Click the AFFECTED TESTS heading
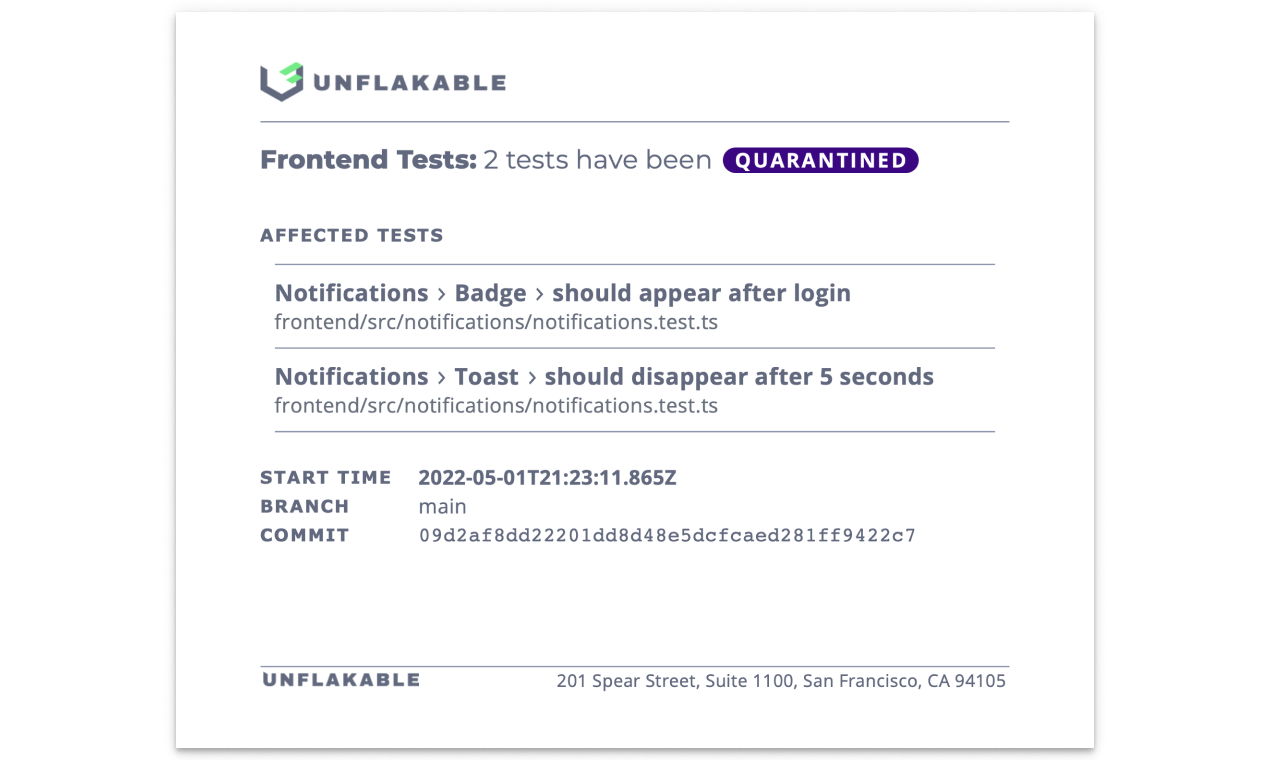The image size is (1270, 760). [x=352, y=236]
